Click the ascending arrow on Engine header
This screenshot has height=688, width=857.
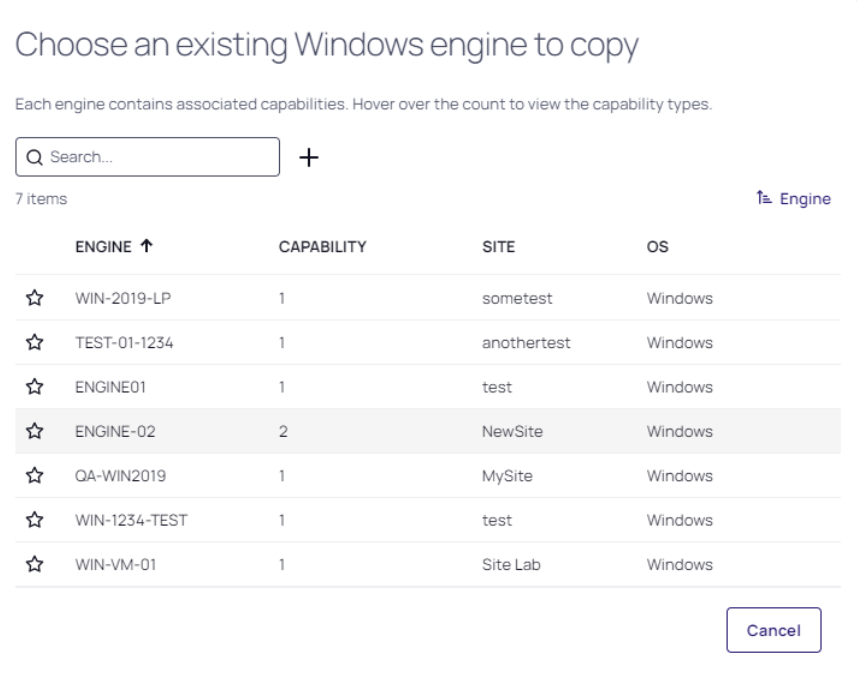pyautogui.click(x=147, y=247)
